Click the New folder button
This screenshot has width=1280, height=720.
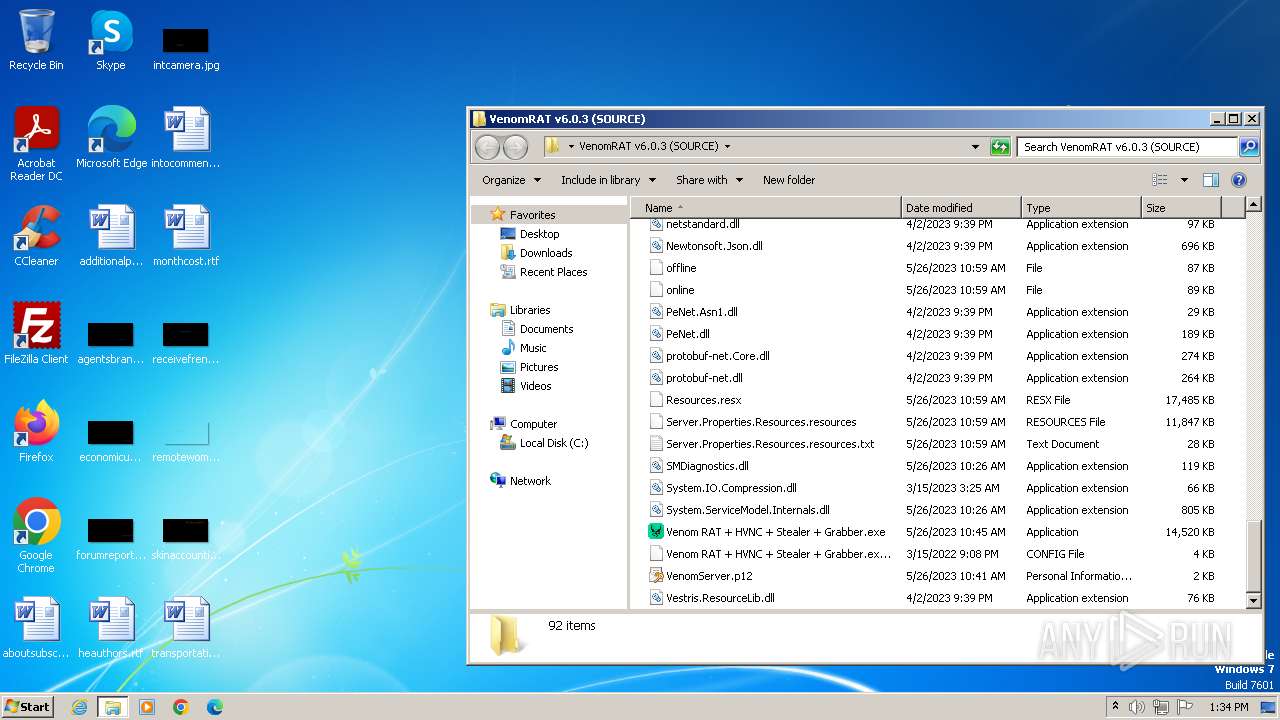click(x=789, y=180)
